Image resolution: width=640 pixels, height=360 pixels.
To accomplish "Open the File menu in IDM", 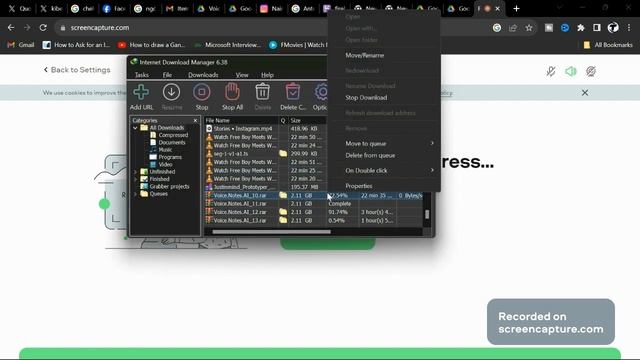I will (167, 75).
